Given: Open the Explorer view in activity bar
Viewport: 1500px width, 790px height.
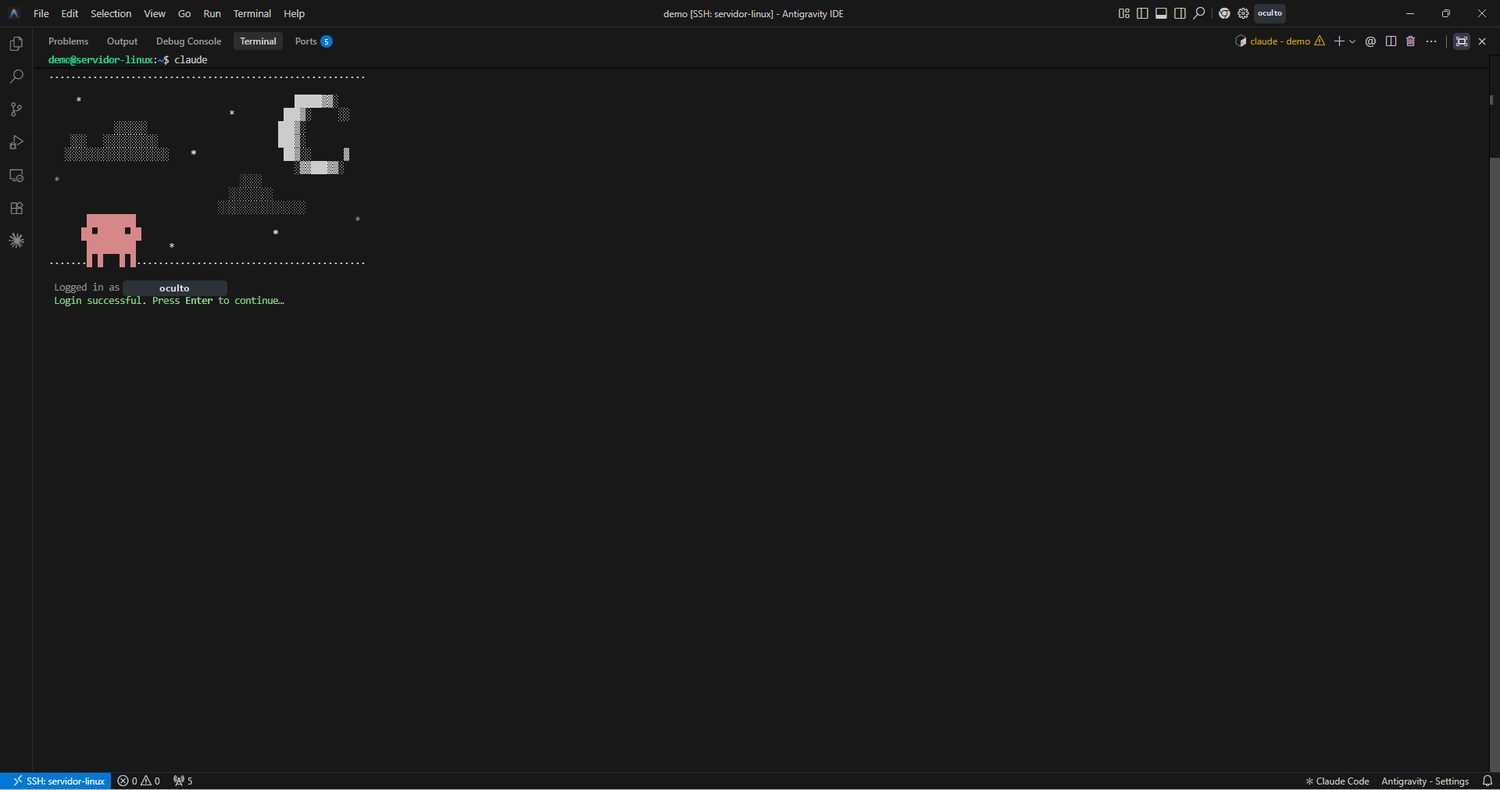Looking at the screenshot, I should [16, 44].
